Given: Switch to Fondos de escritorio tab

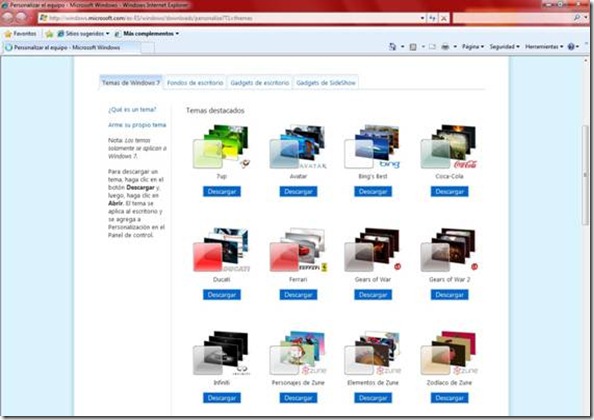Looking at the screenshot, I should 195,83.
